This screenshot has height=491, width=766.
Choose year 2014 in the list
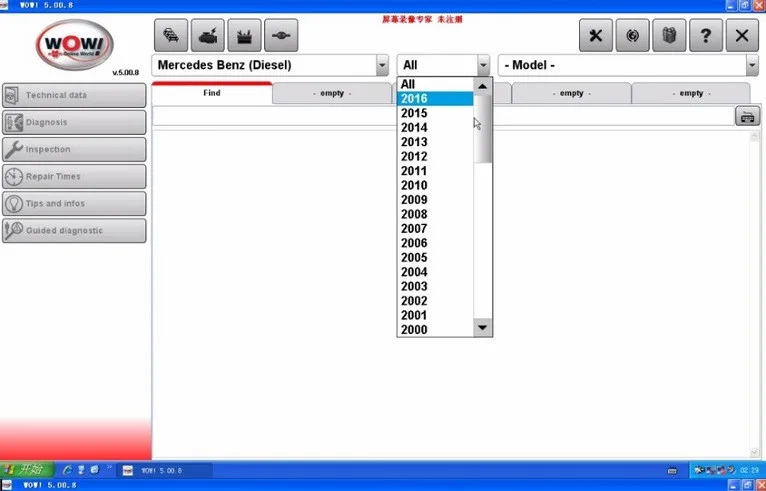pos(435,128)
